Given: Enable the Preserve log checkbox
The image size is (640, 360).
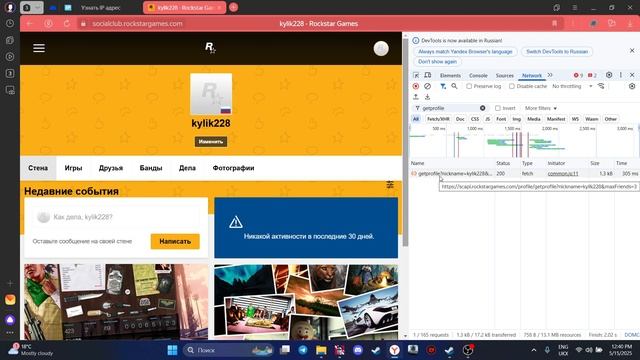Looking at the screenshot, I should [469, 87].
